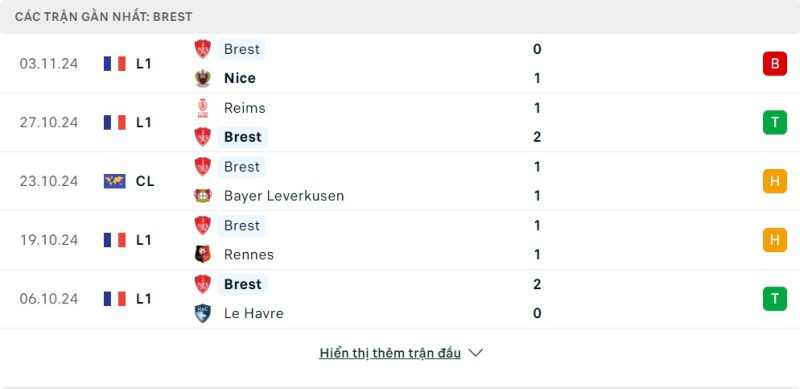Click orange H badge for Leverkusen match

click(x=774, y=181)
